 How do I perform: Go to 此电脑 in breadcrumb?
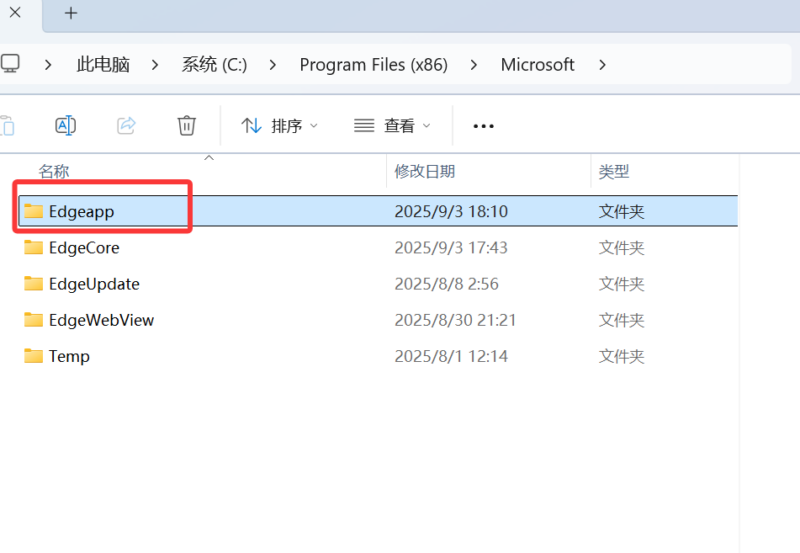coord(103,65)
